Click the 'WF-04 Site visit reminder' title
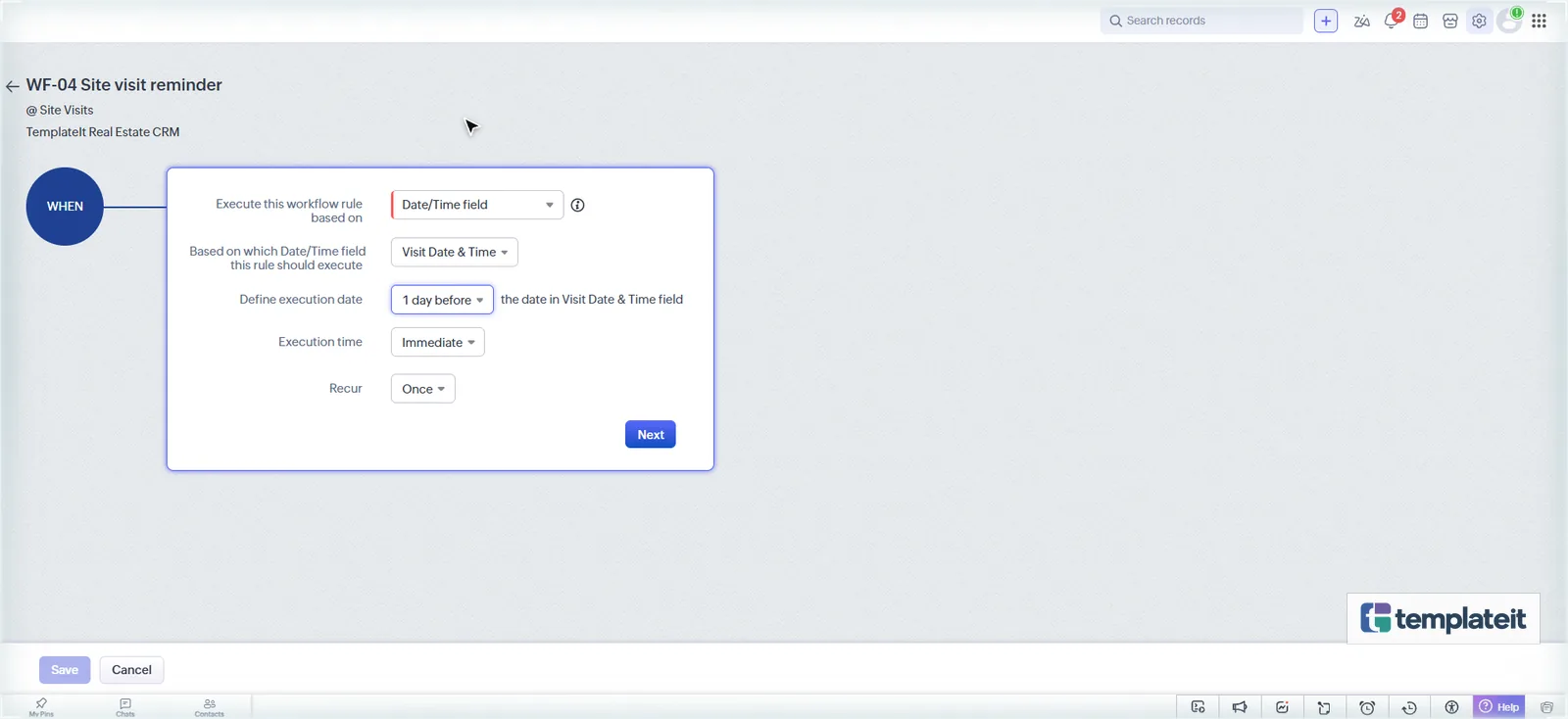The width and height of the screenshot is (1568, 719). coord(124,85)
